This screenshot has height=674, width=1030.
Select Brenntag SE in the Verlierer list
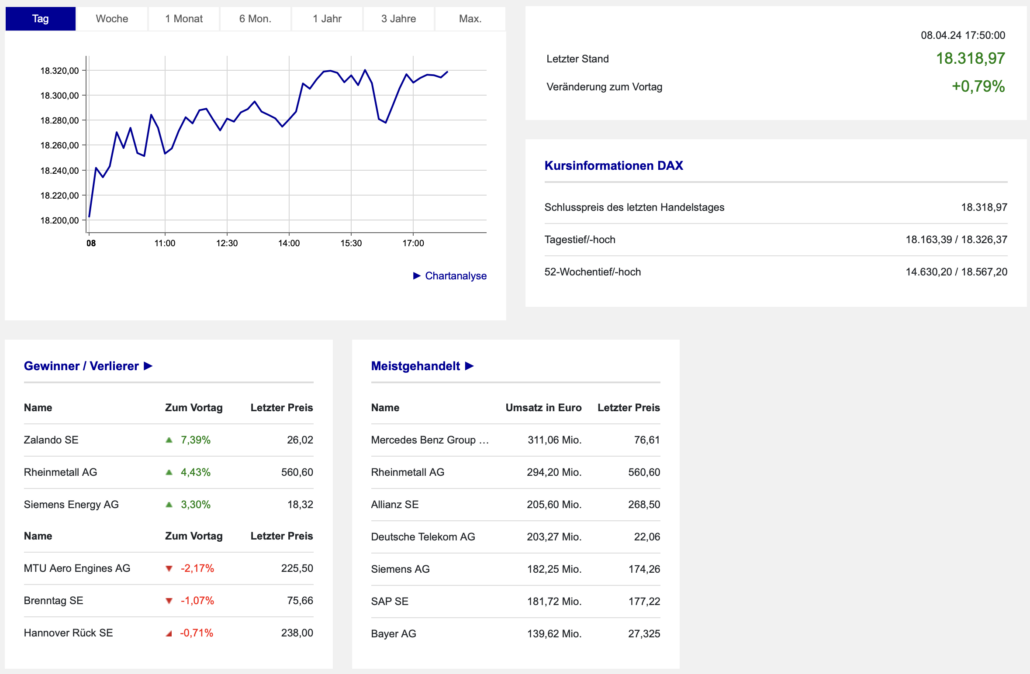[x=53, y=600]
